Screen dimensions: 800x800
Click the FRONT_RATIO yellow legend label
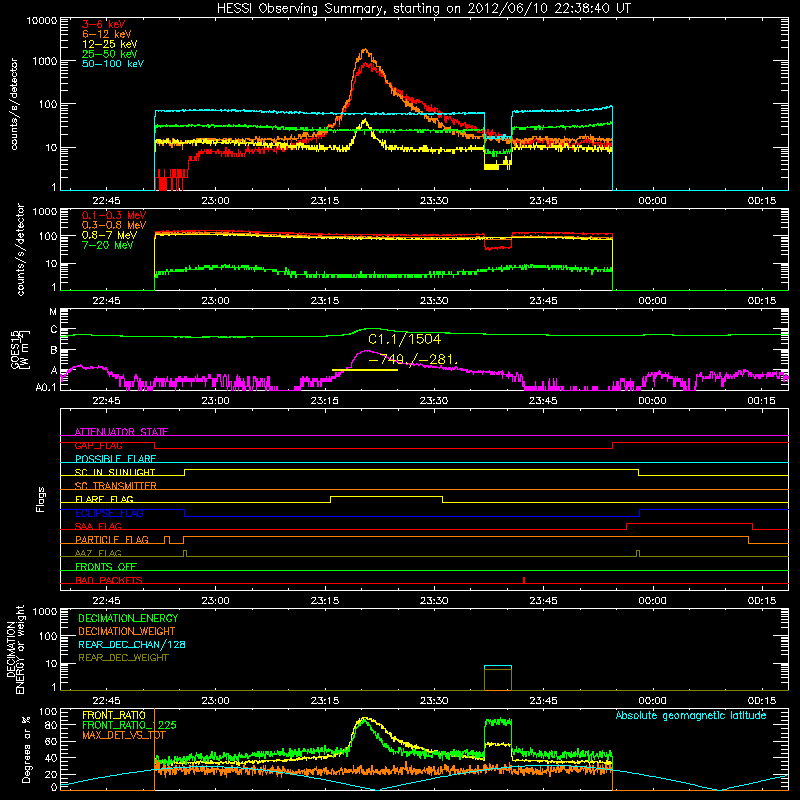tap(114, 715)
